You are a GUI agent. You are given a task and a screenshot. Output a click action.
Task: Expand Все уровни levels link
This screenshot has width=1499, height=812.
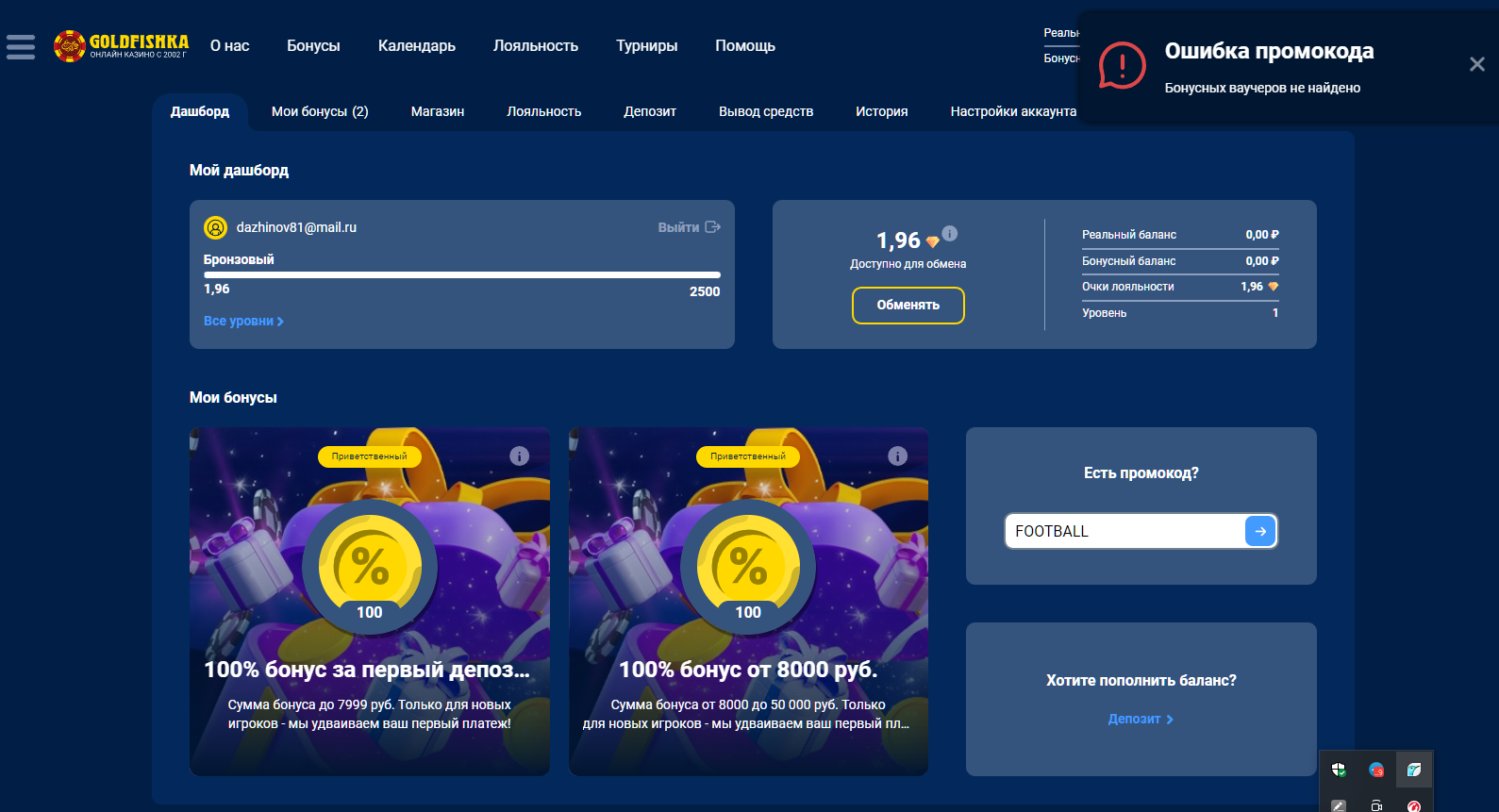(243, 322)
